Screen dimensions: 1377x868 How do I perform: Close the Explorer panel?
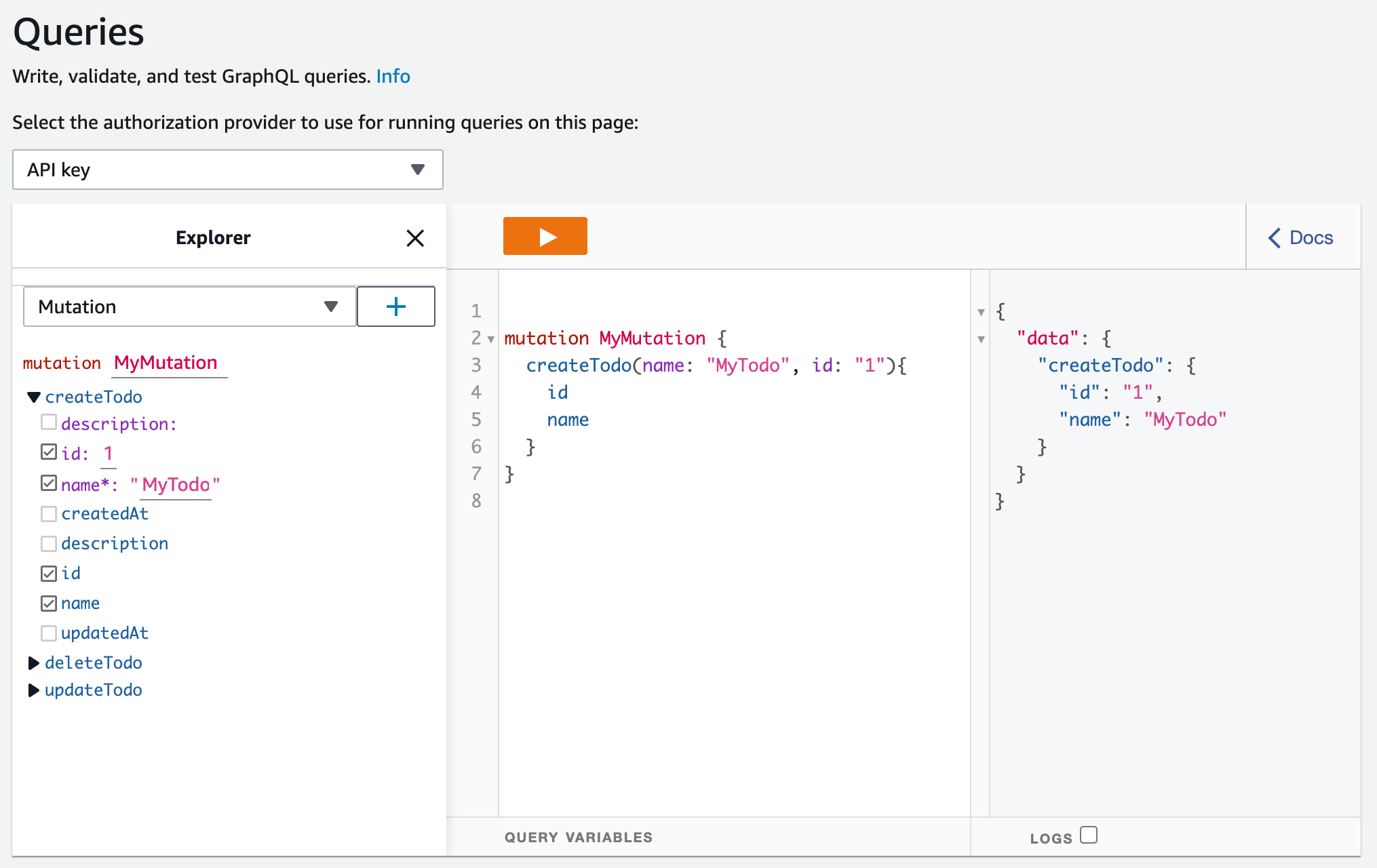coord(415,238)
